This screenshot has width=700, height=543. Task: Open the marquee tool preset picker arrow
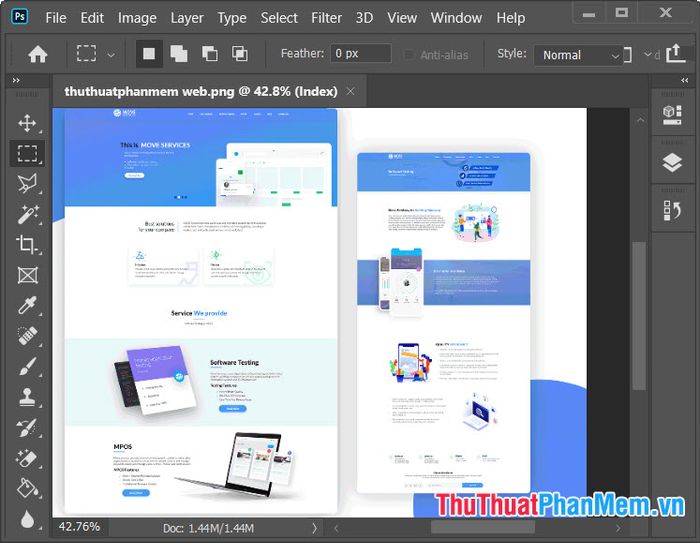(110, 55)
